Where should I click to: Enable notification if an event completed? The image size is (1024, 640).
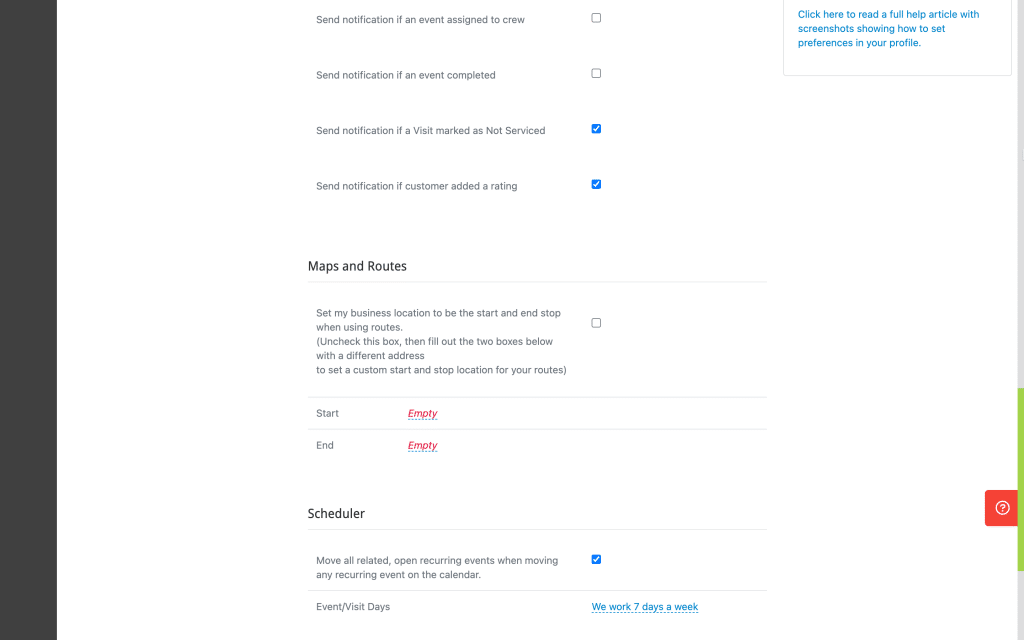(x=596, y=73)
